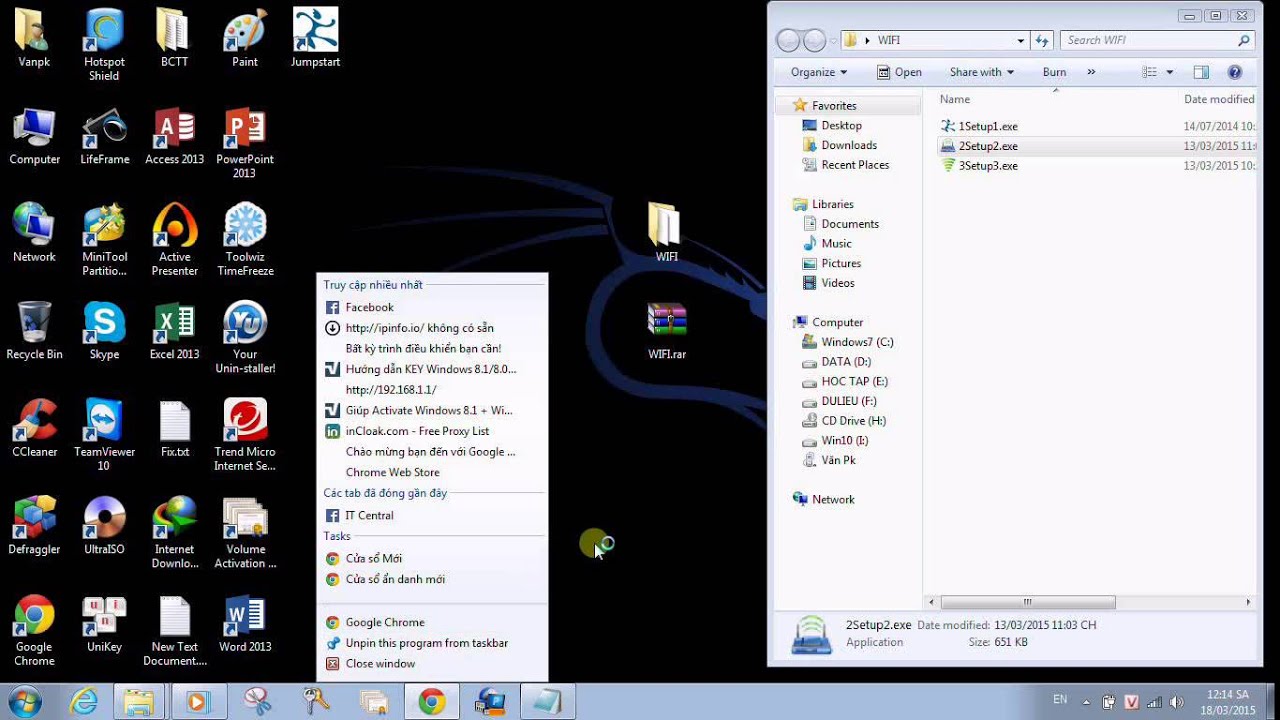
Task: Select HOC TAP (E:) drive
Action: point(854,381)
